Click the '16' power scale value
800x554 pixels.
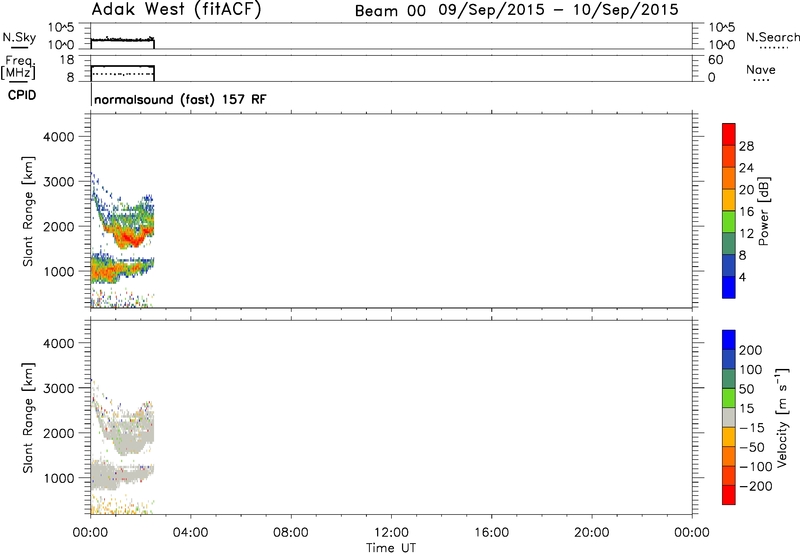(x=746, y=212)
